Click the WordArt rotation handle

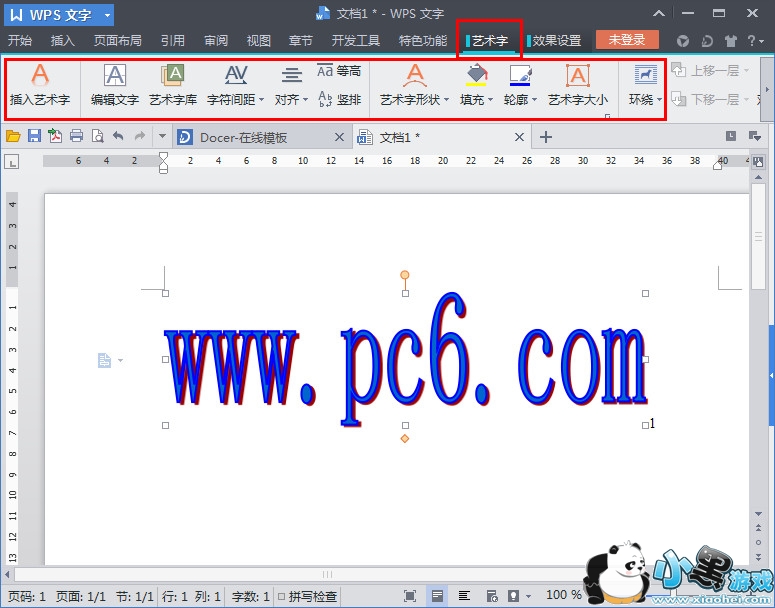pos(405,274)
